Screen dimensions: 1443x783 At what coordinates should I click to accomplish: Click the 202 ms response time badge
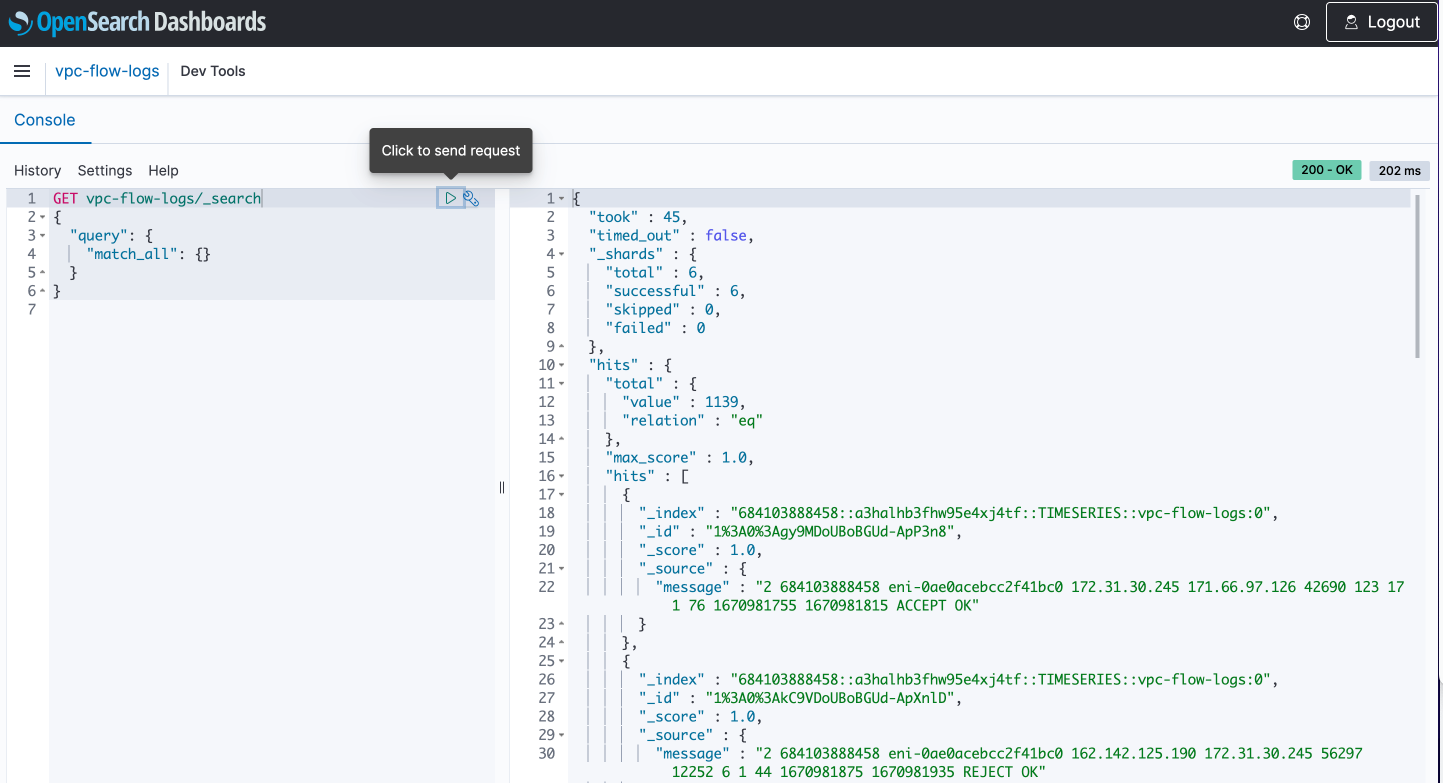pos(1399,171)
